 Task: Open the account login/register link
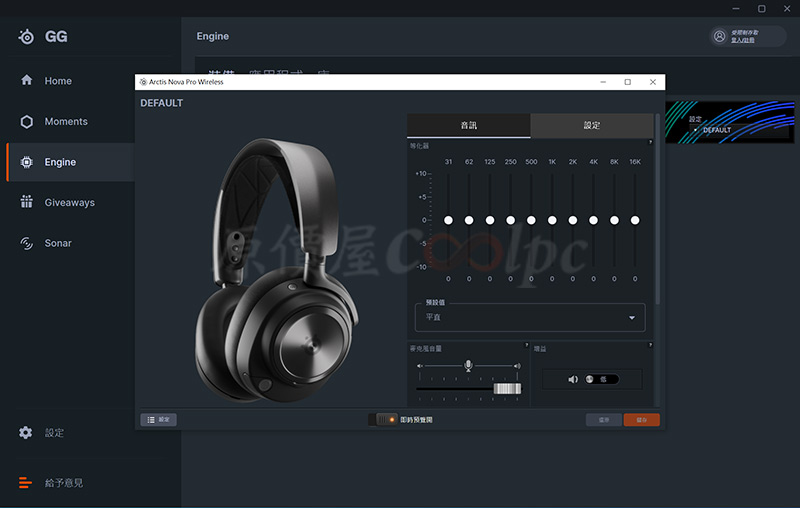click(x=743, y=40)
